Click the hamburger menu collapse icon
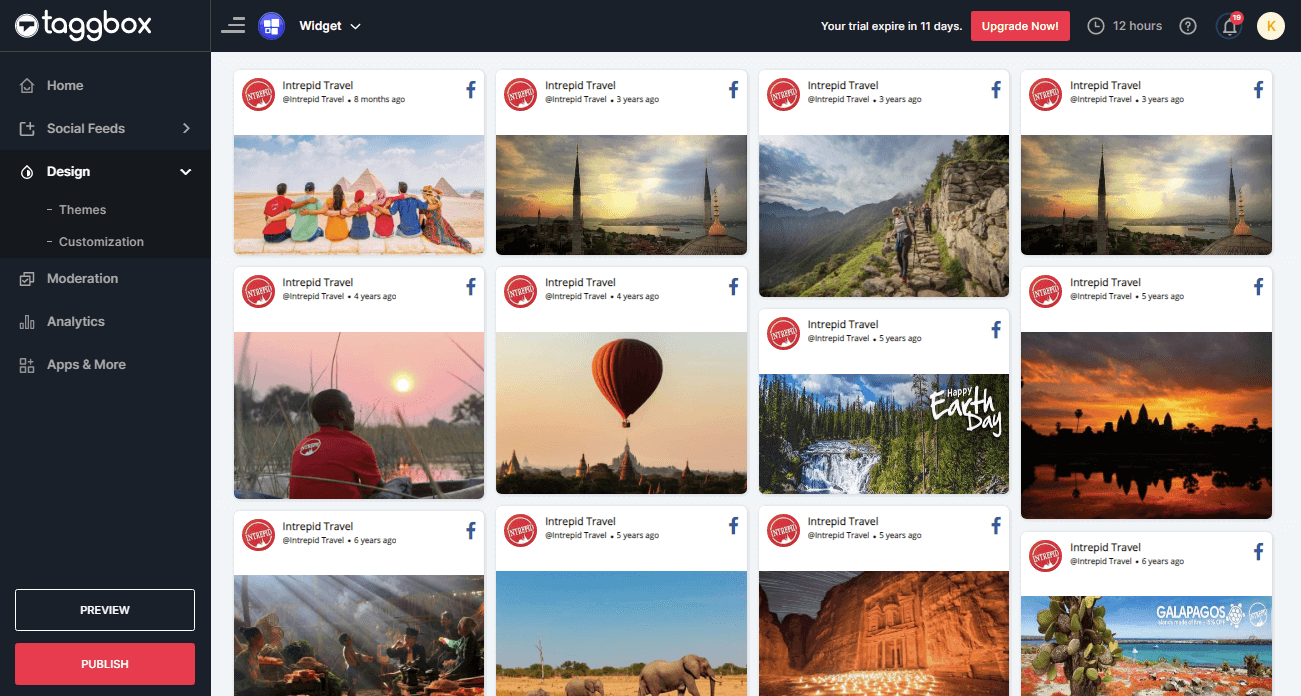This screenshot has height=696, width=1301. (x=233, y=26)
